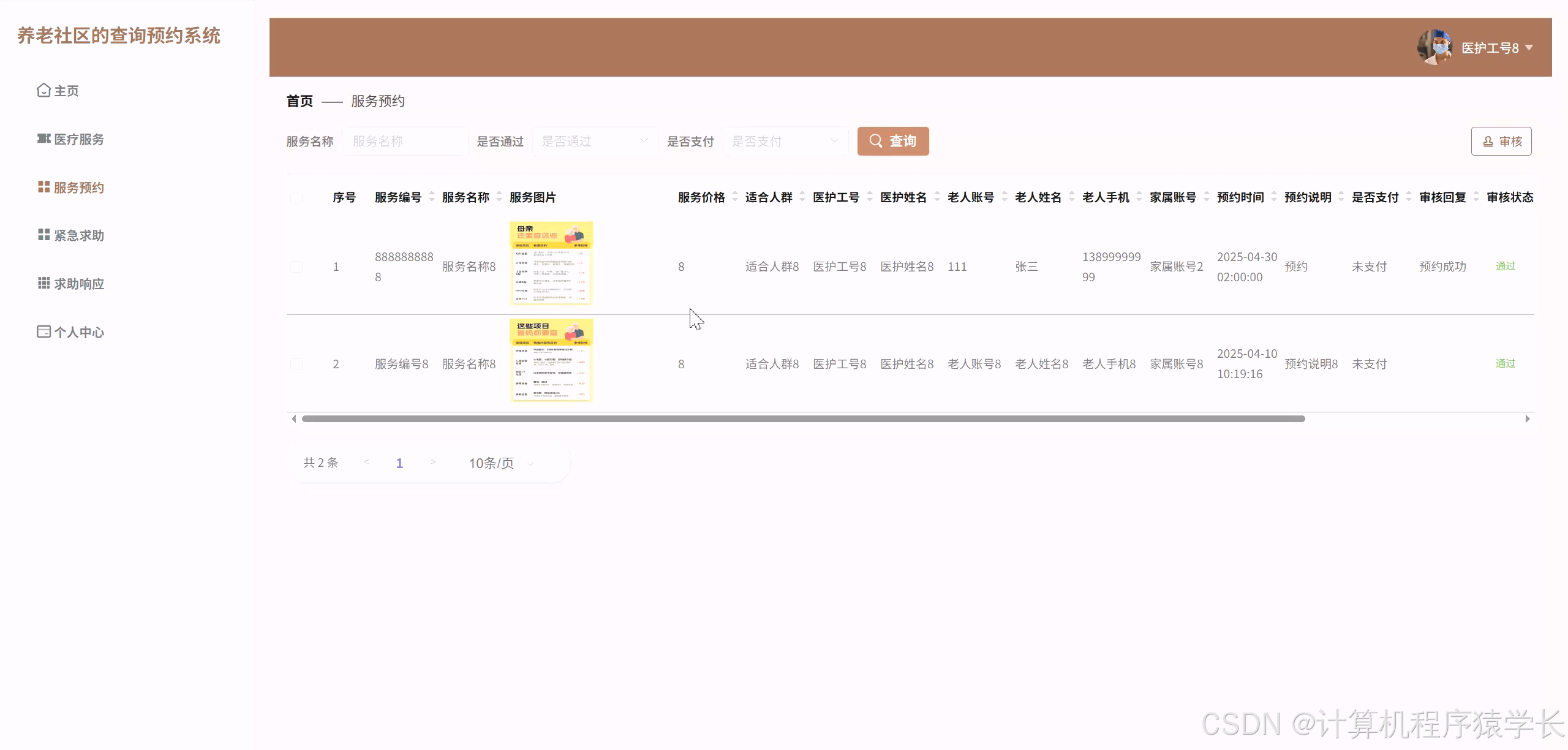This screenshot has width=1568, height=750.
Task: Click the 医疗服务 sidebar icon
Action: pyautogui.click(x=43, y=139)
